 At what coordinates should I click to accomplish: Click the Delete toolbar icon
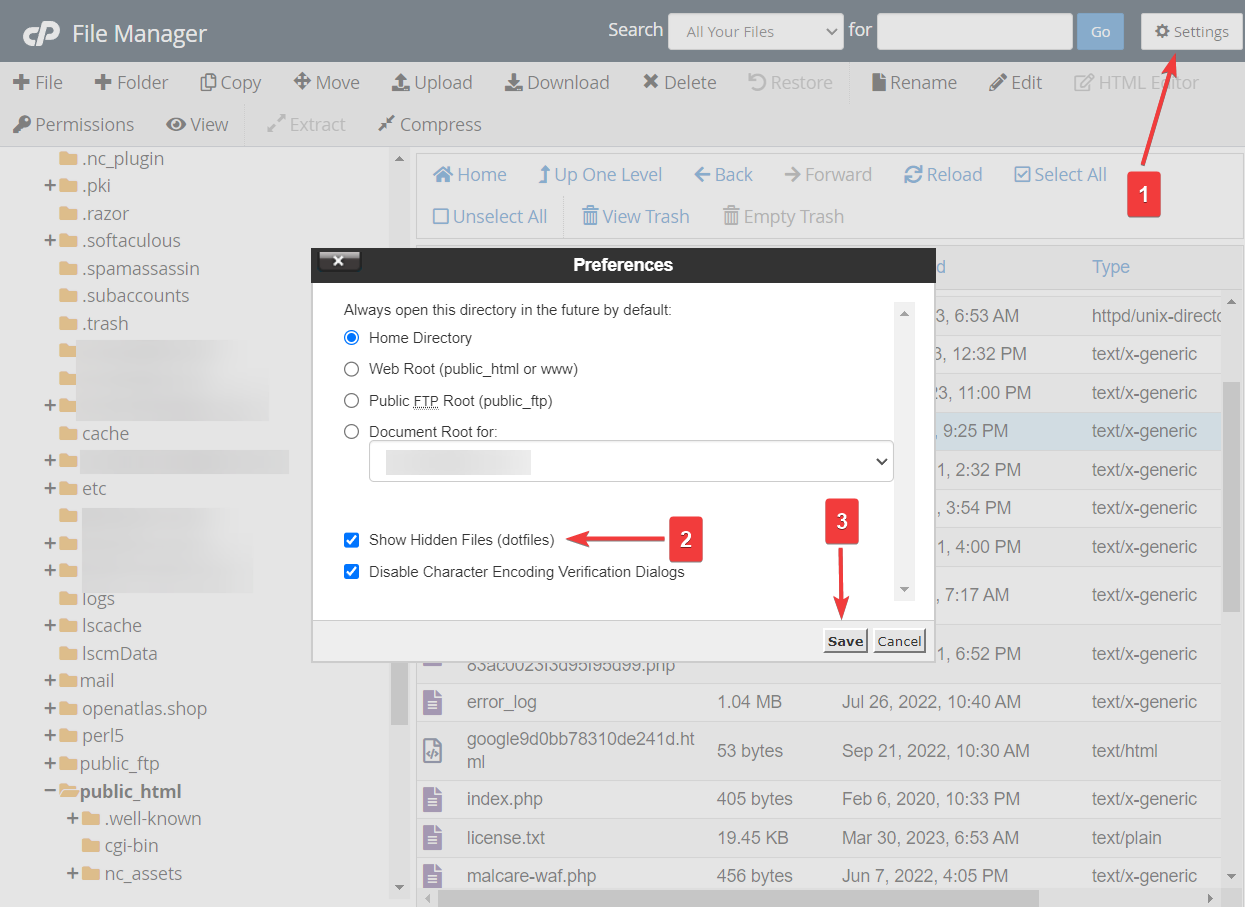pos(679,82)
